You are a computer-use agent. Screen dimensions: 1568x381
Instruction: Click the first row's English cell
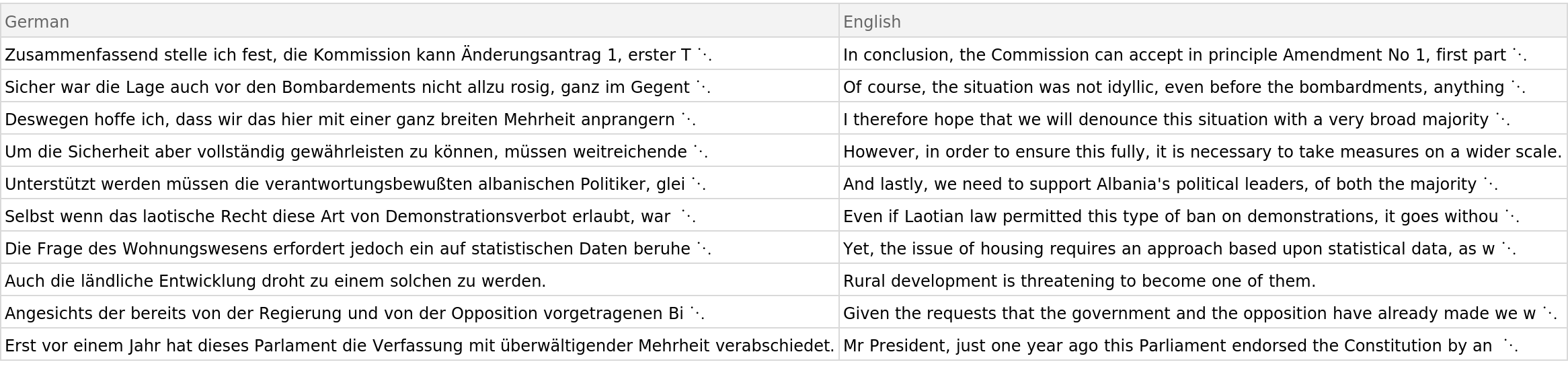[x=1203, y=53]
